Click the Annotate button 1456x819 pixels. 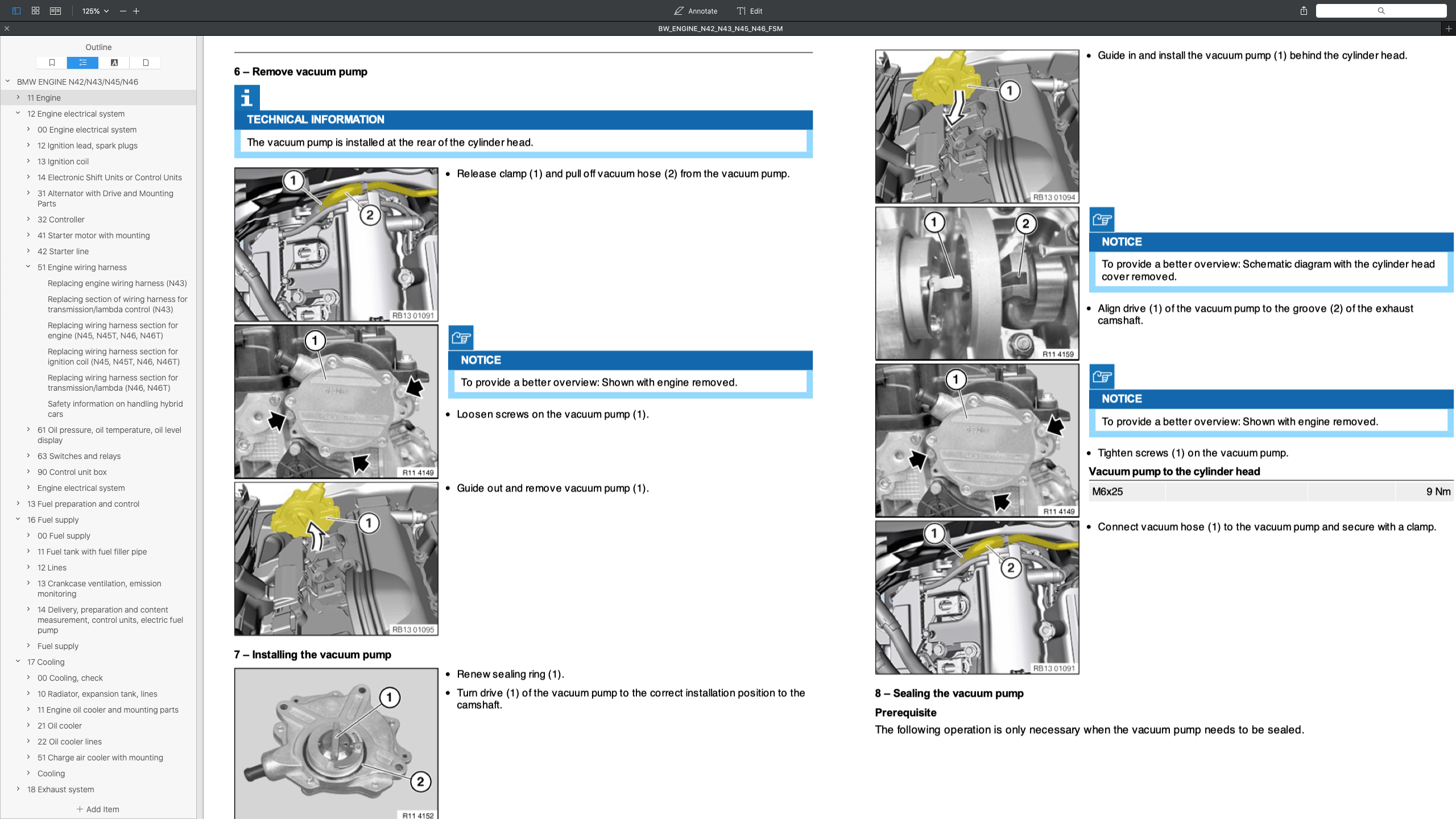tap(696, 11)
